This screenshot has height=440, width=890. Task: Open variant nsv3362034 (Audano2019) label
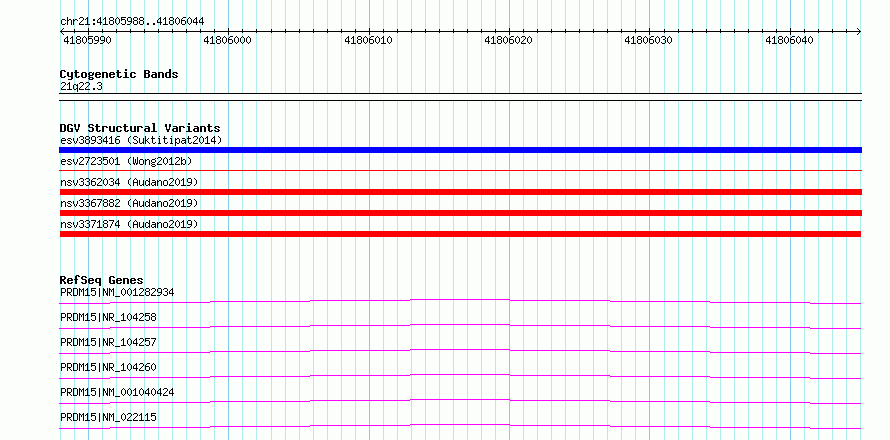(129, 182)
